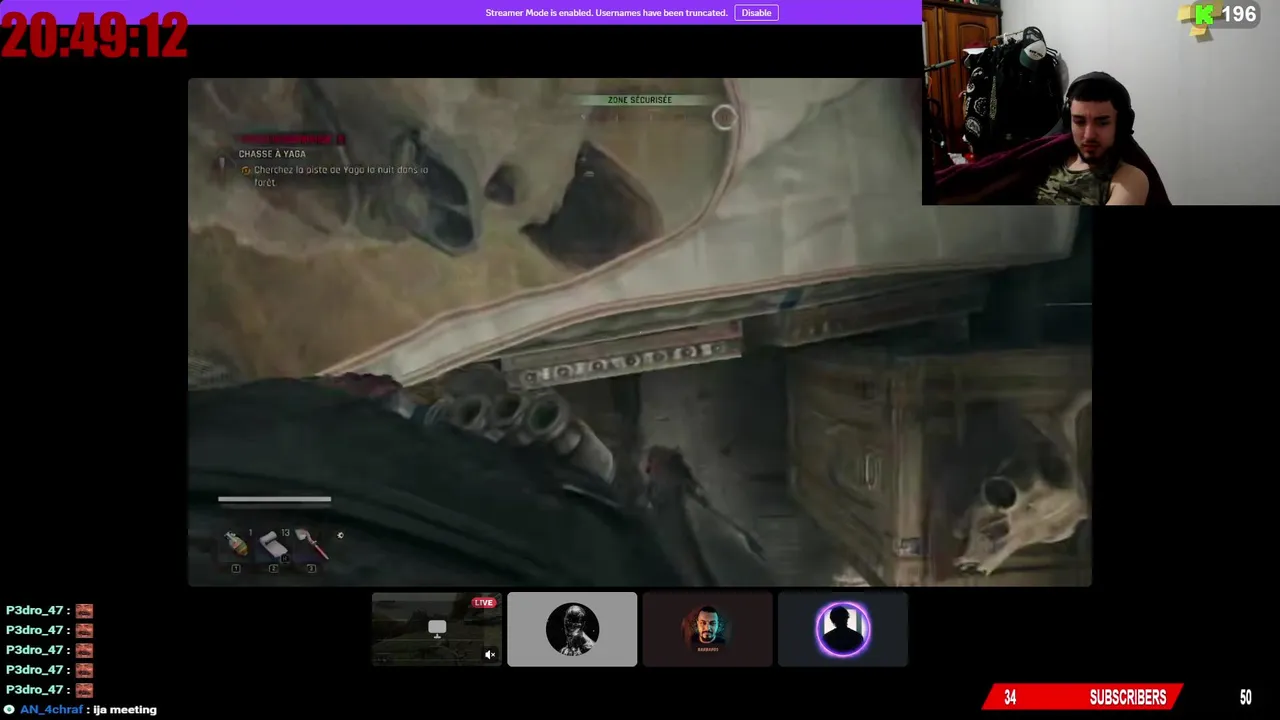Click the CHASSE À YAGA quest title
1280x720 pixels.
click(272, 154)
